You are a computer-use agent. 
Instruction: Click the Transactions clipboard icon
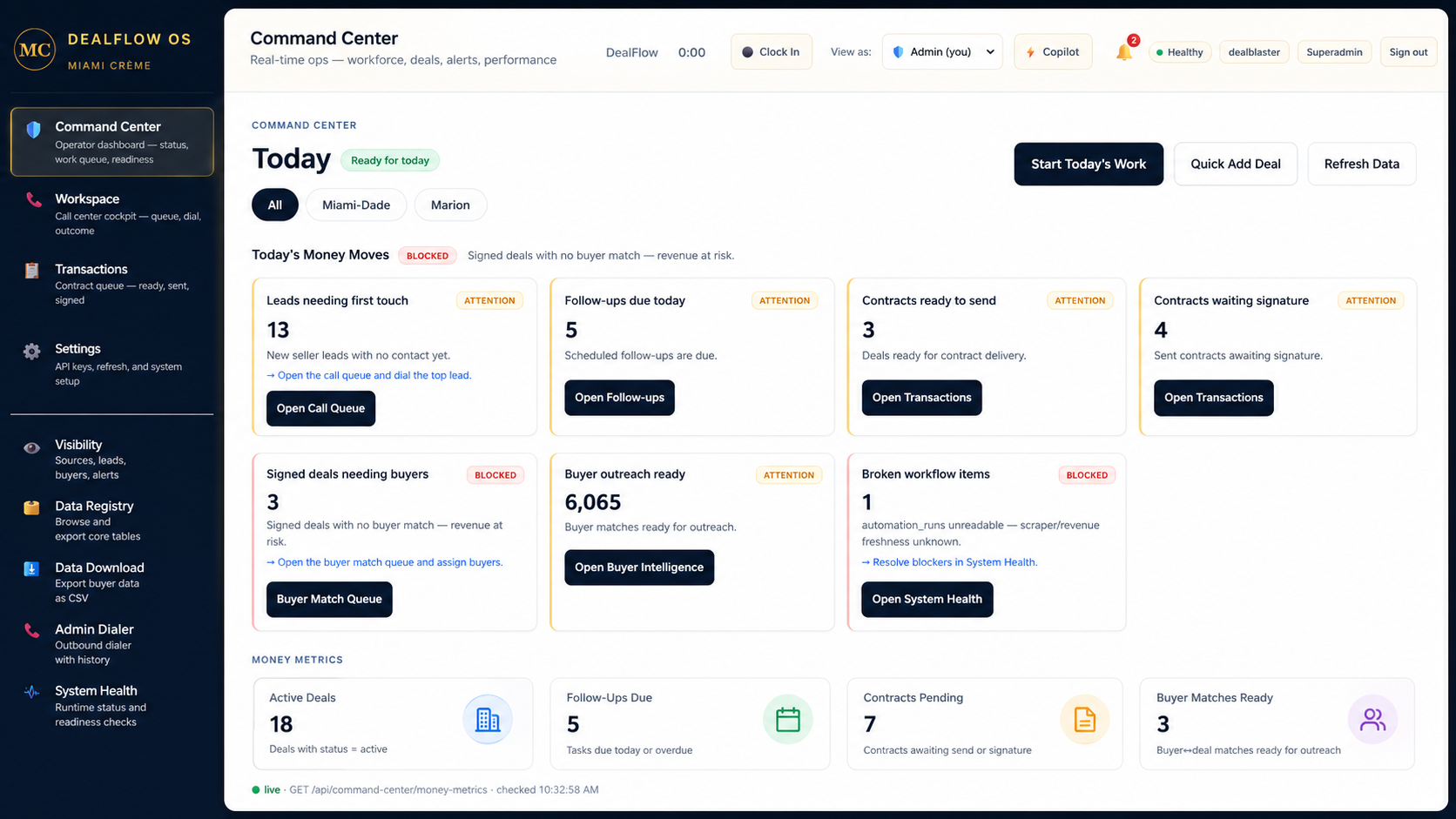click(32, 271)
